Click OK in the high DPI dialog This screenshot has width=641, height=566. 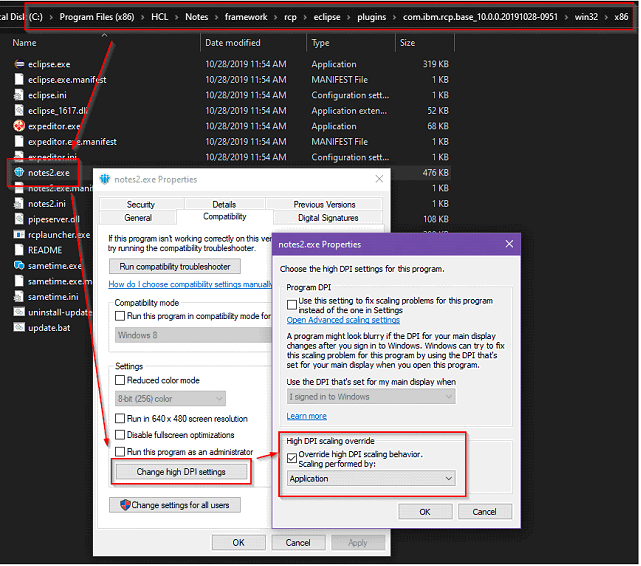pos(425,512)
